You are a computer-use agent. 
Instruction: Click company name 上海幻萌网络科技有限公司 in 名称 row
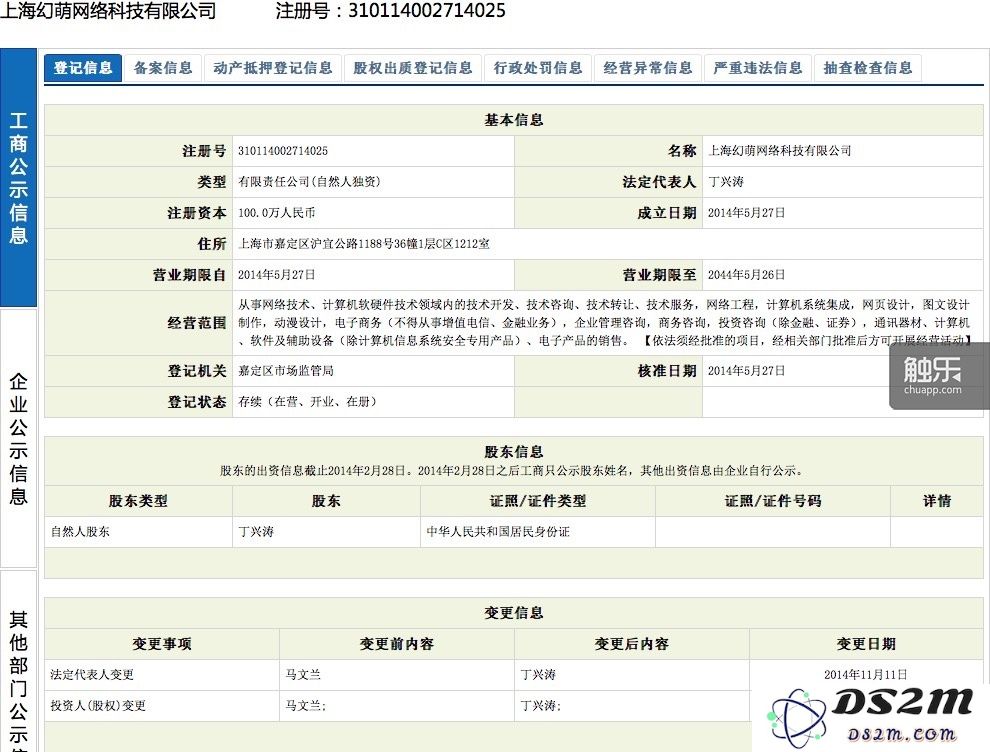point(780,151)
